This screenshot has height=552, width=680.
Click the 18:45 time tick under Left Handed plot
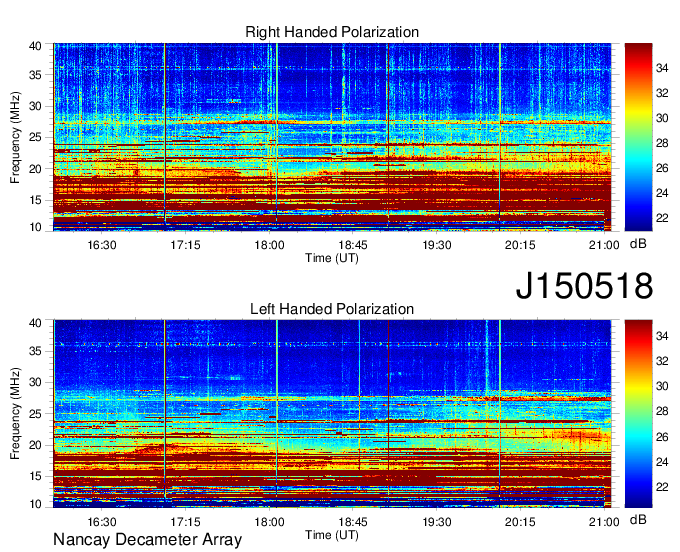point(353,522)
